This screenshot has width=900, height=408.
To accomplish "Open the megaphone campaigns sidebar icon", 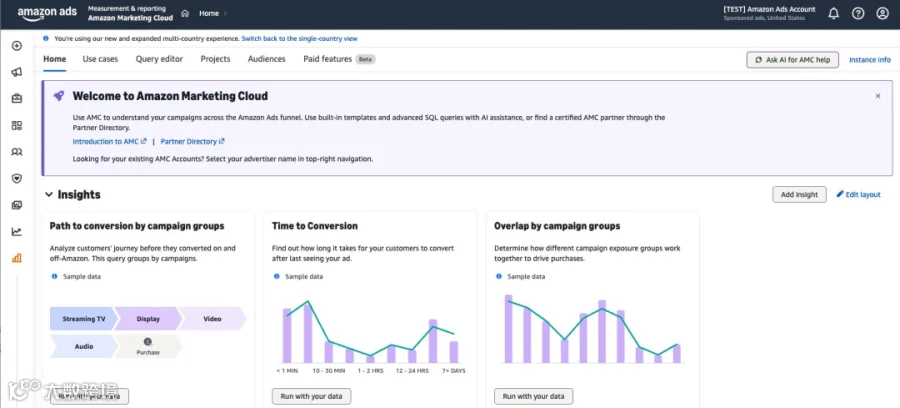I will pyautogui.click(x=17, y=72).
